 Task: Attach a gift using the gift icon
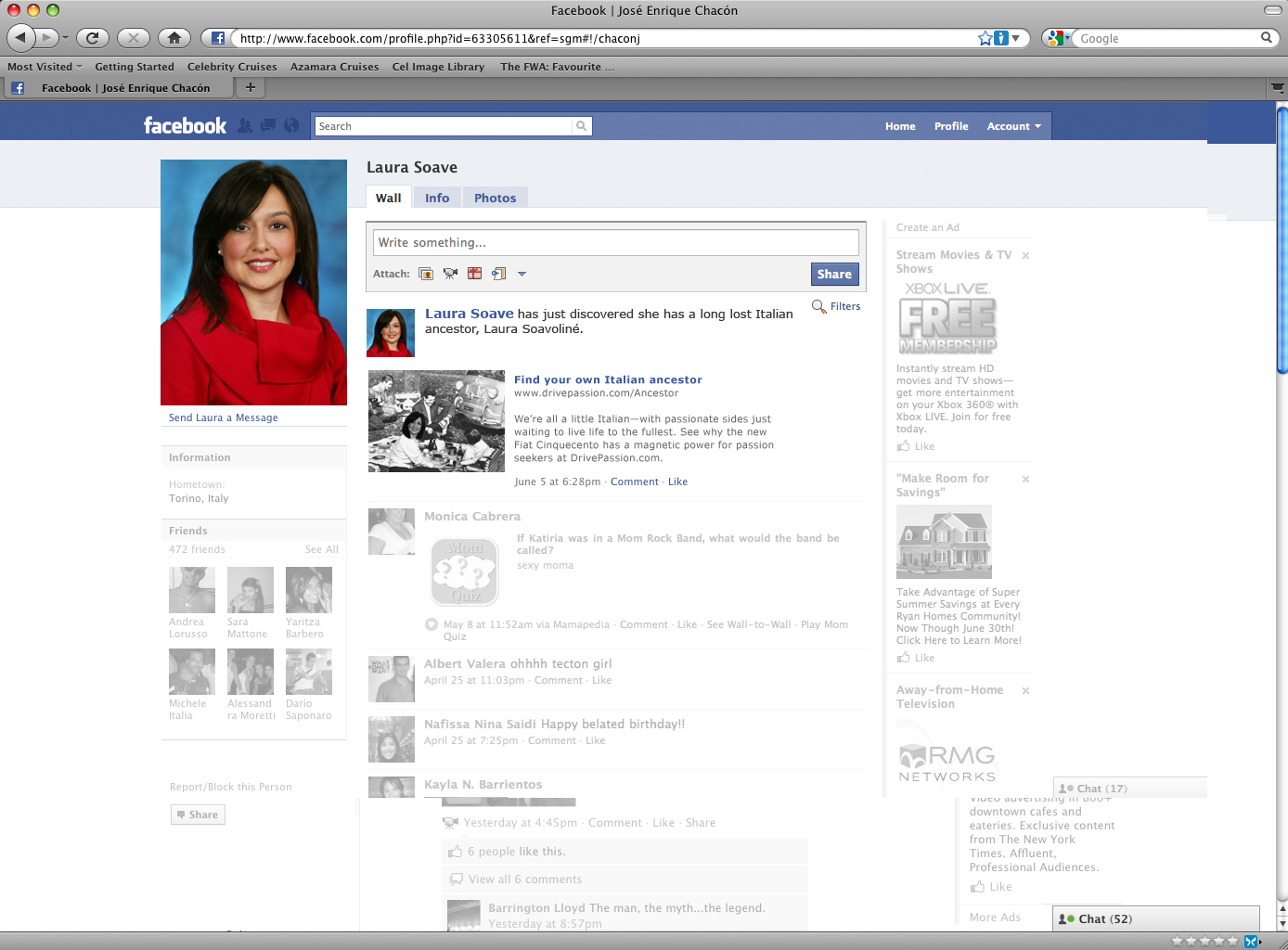[474, 274]
